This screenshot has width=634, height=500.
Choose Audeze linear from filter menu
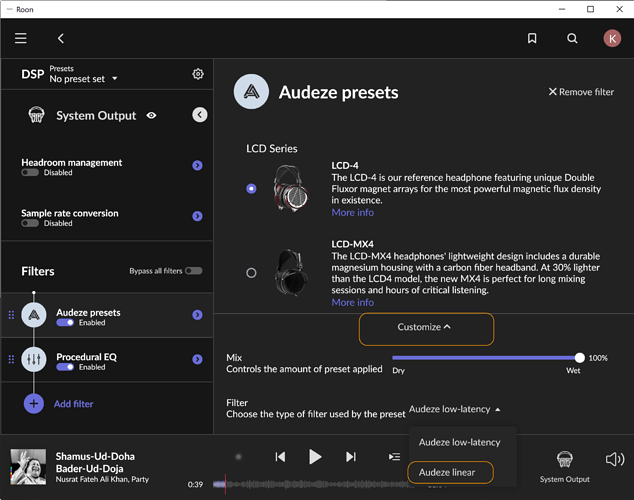[447, 472]
